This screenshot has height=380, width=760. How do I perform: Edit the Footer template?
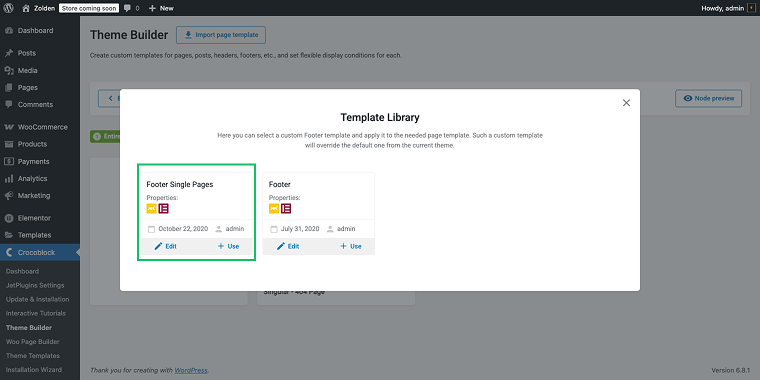pos(288,246)
